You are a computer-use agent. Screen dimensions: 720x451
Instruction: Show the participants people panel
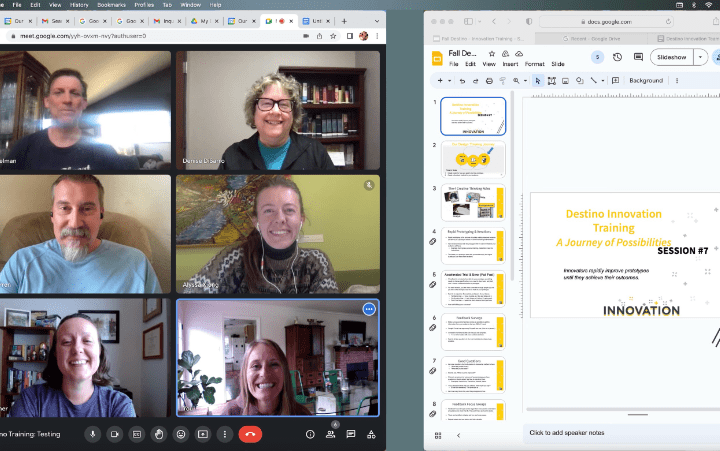coord(331,434)
